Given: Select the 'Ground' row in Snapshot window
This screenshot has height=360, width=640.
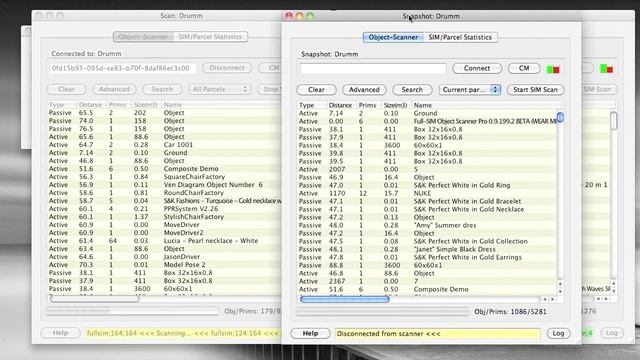Looking at the screenshot, I should pos(427,113).
